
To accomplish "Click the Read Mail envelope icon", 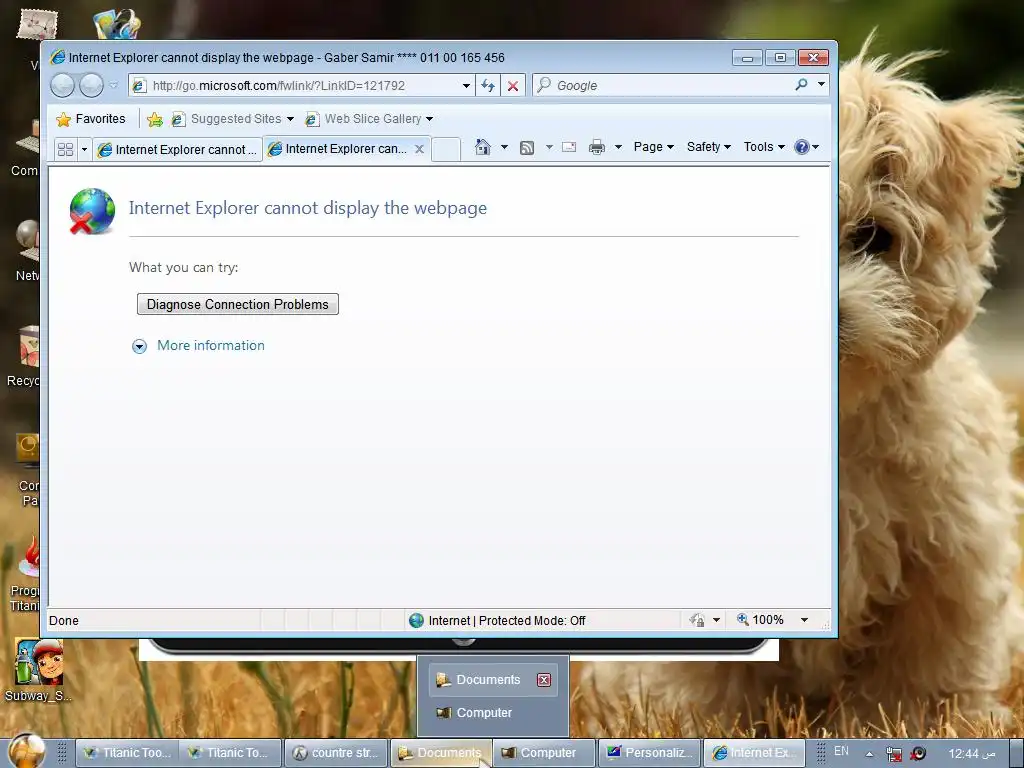I will coord(569,147).
